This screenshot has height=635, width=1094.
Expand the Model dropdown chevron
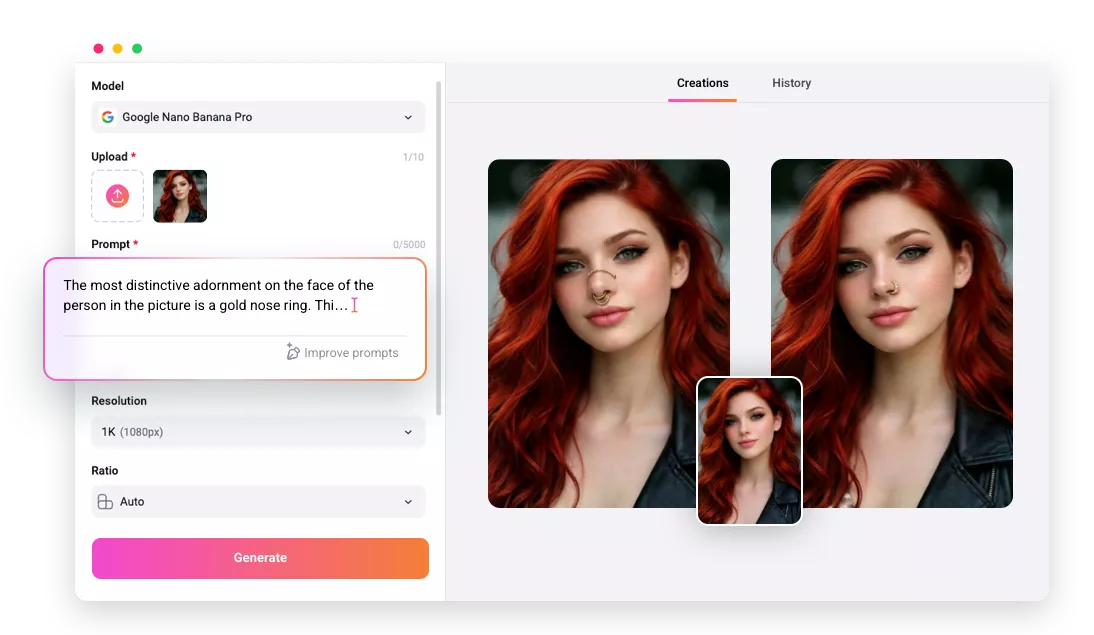[408, 118]
